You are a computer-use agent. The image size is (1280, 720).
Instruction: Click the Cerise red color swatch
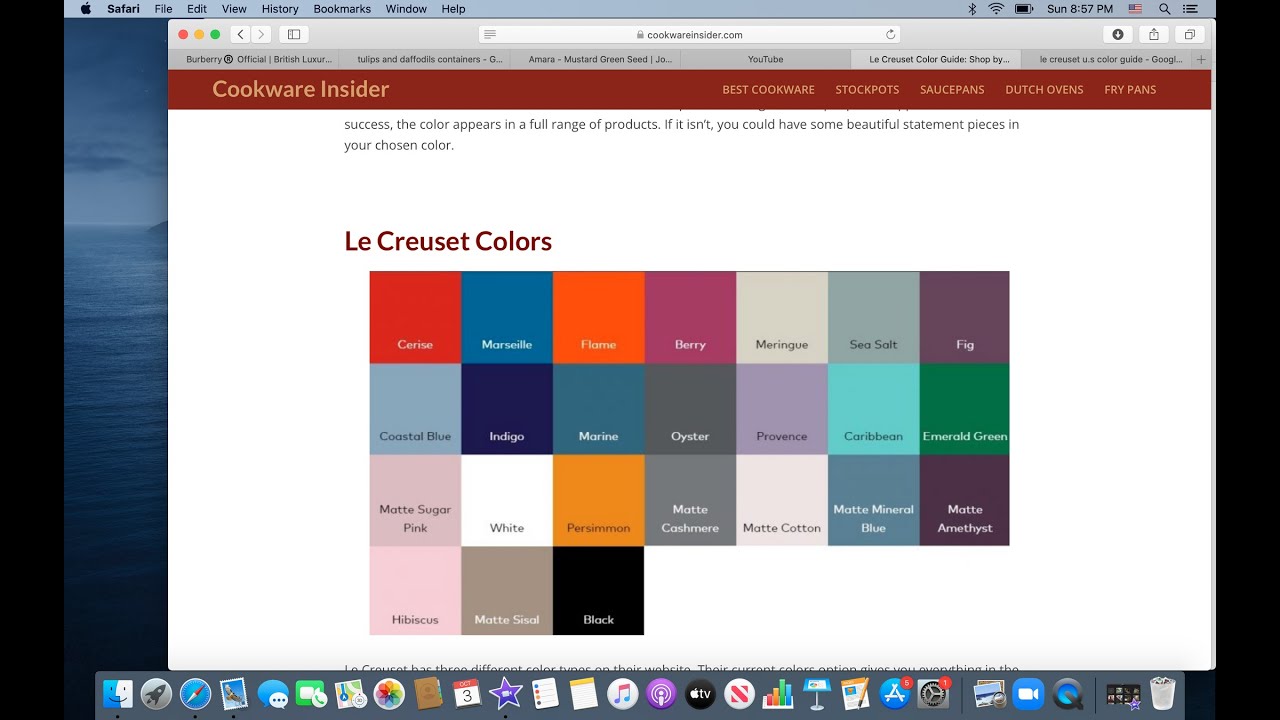pyautogui.click(x=415, y=317)
